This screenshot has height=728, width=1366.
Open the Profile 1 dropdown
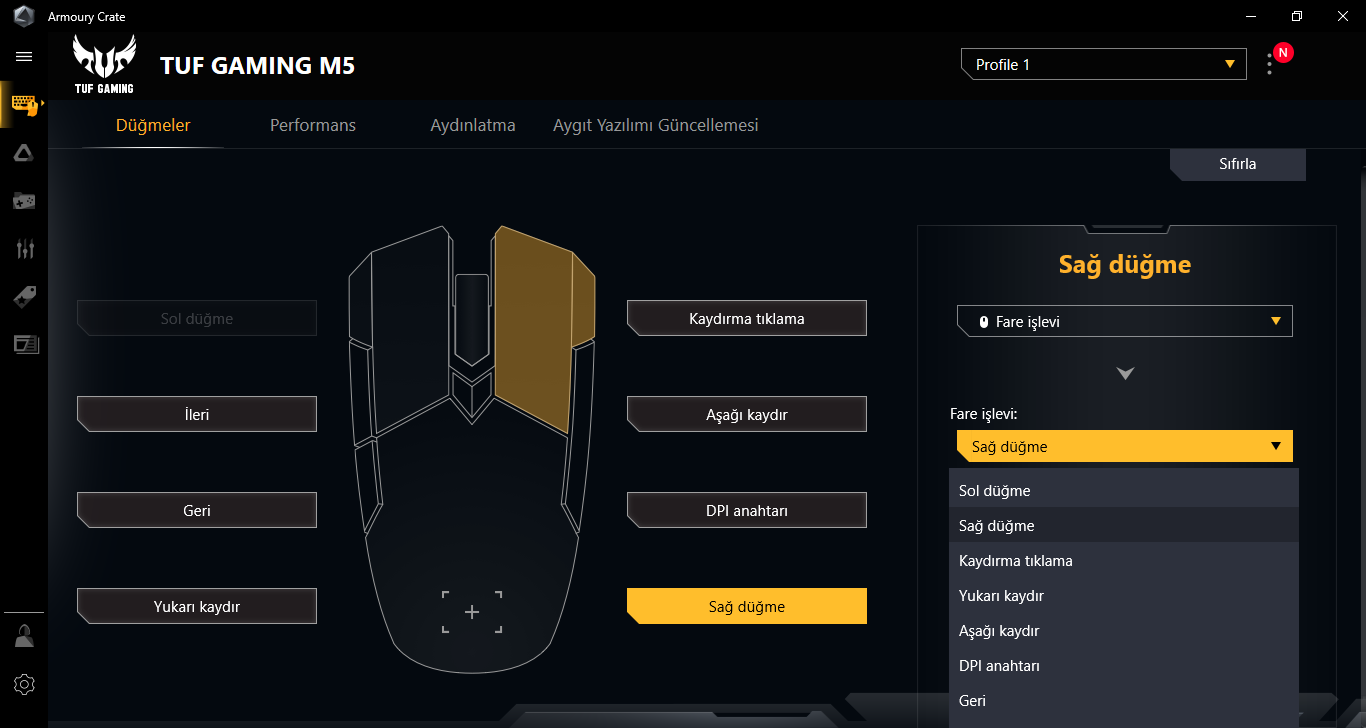1104,64
